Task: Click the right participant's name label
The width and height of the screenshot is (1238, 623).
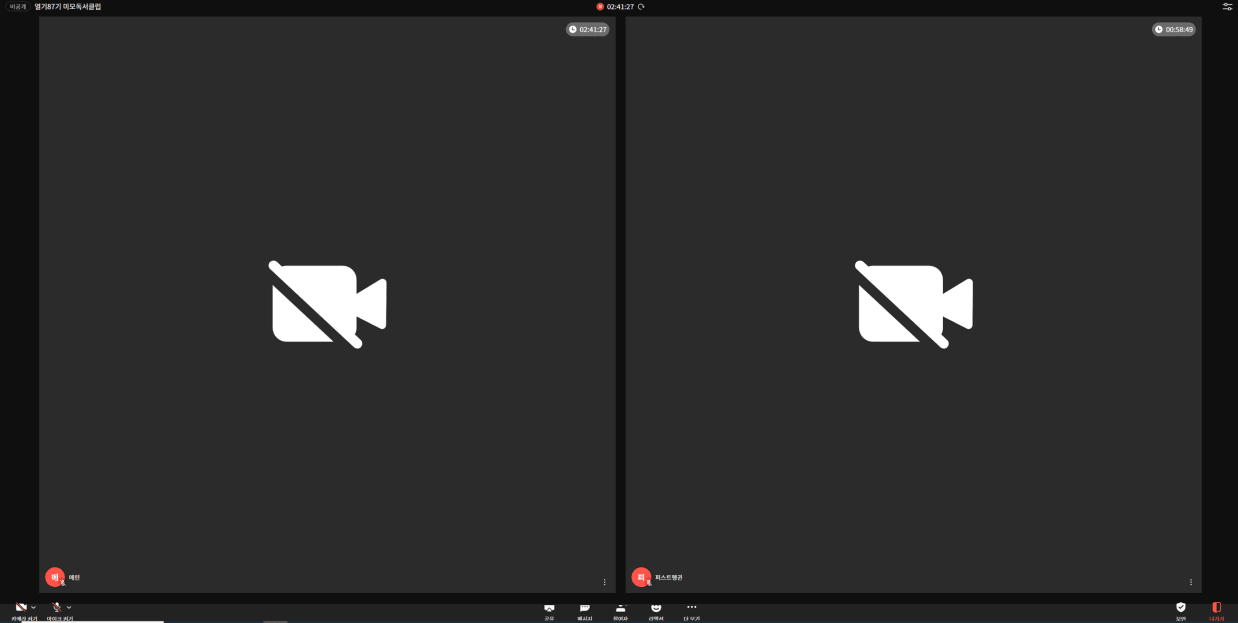Action: click(x=669, y=577)
